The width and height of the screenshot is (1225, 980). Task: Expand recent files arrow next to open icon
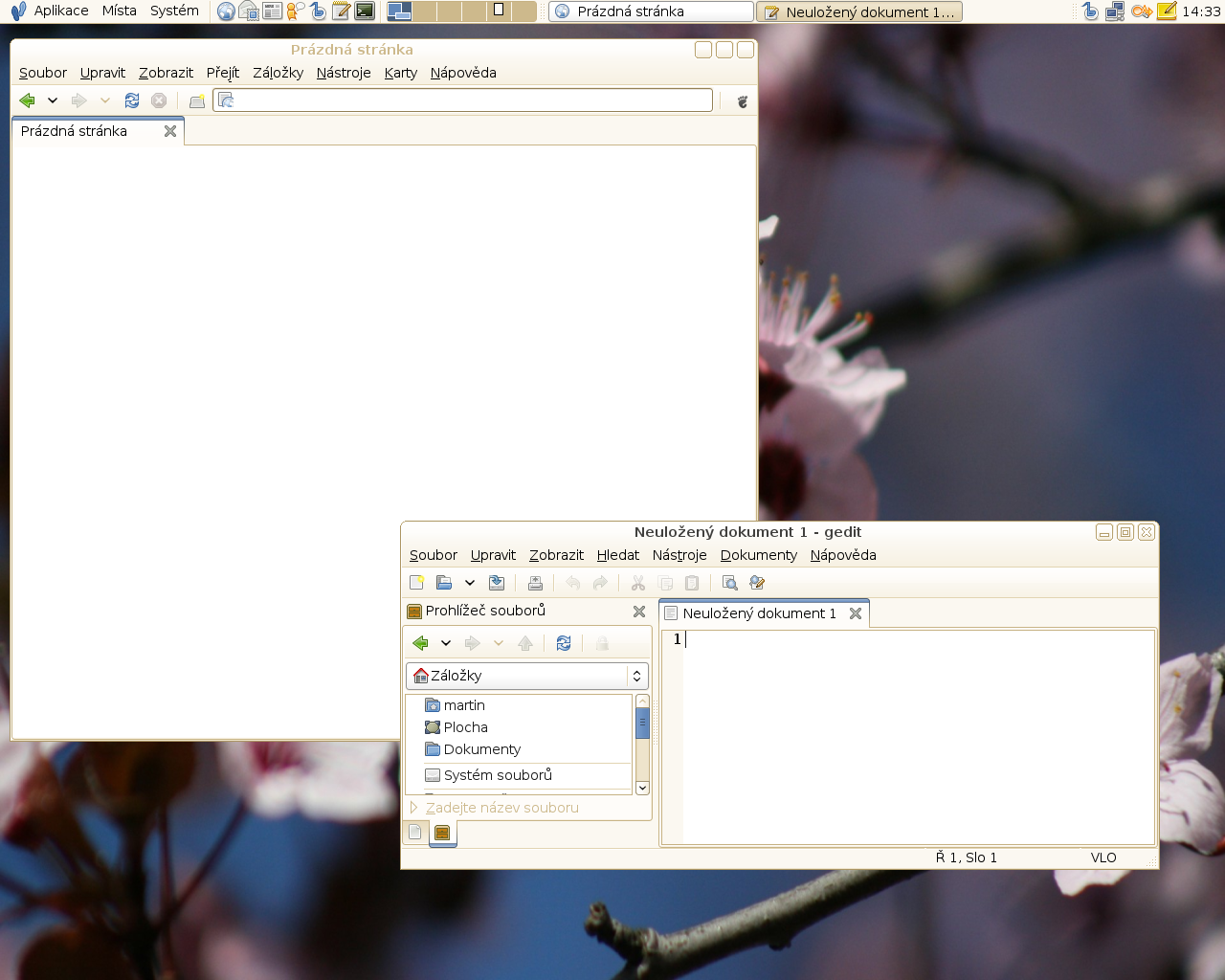click(469, 583)
